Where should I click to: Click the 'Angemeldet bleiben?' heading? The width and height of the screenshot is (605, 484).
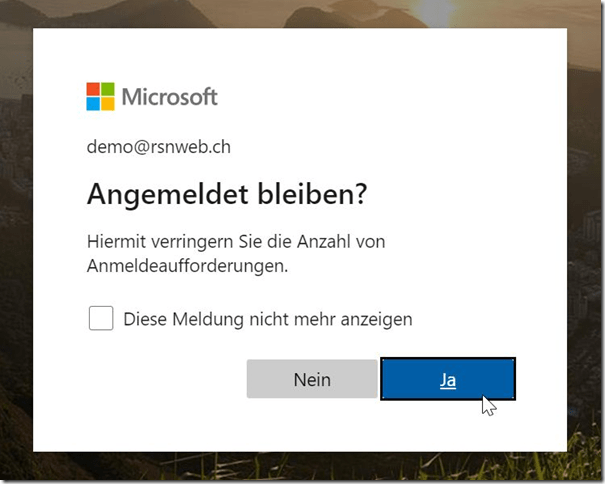tap(228, 194)
